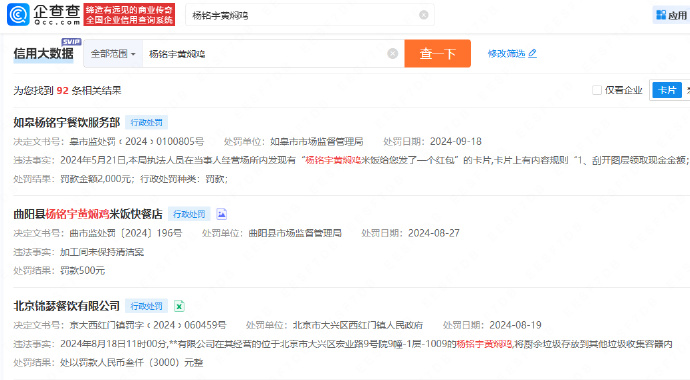Click document number 京大西红门镇罚字〔2024〕060459号
The image size is (690, 380).
point(148,325)
